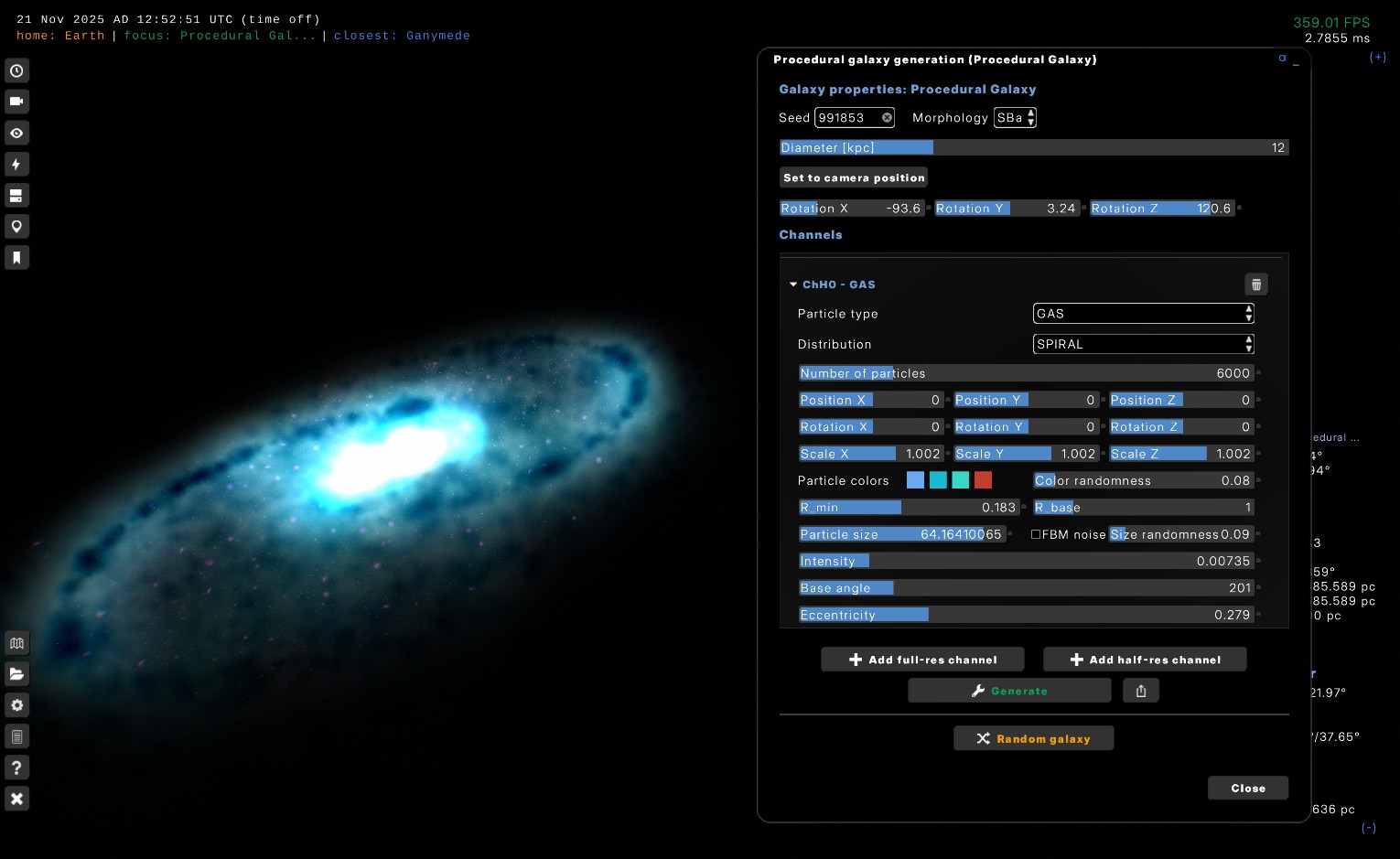The height and width of the screenshot is (859, 1400).
Task: Collapse the Ch#0 - GAS channel section
Action: [793, 285]
